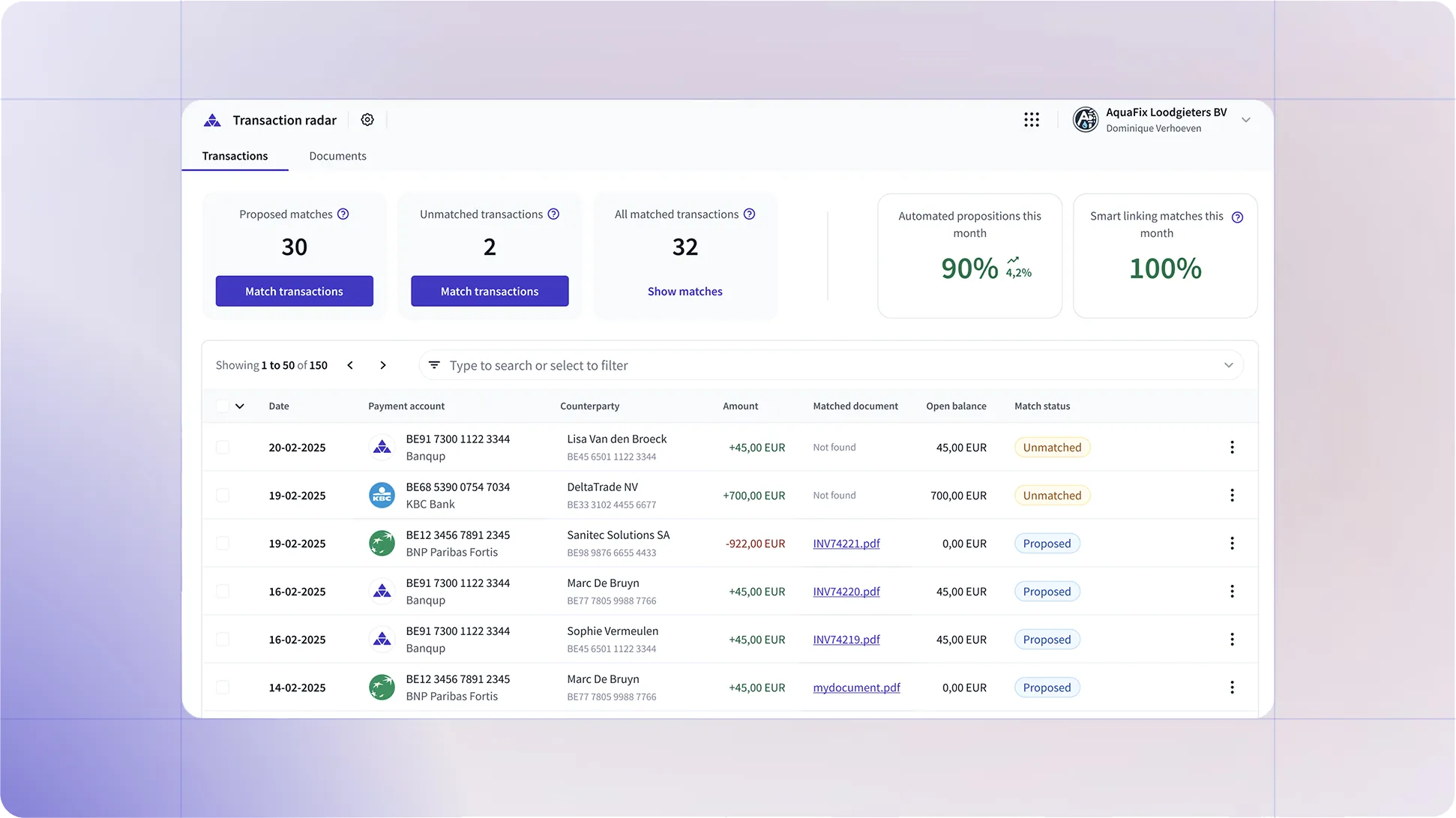Click Match transactions under Unmatched transactions
Image resolution: width=1456 pixels, height=818 pixels.
tap(490, 291)
